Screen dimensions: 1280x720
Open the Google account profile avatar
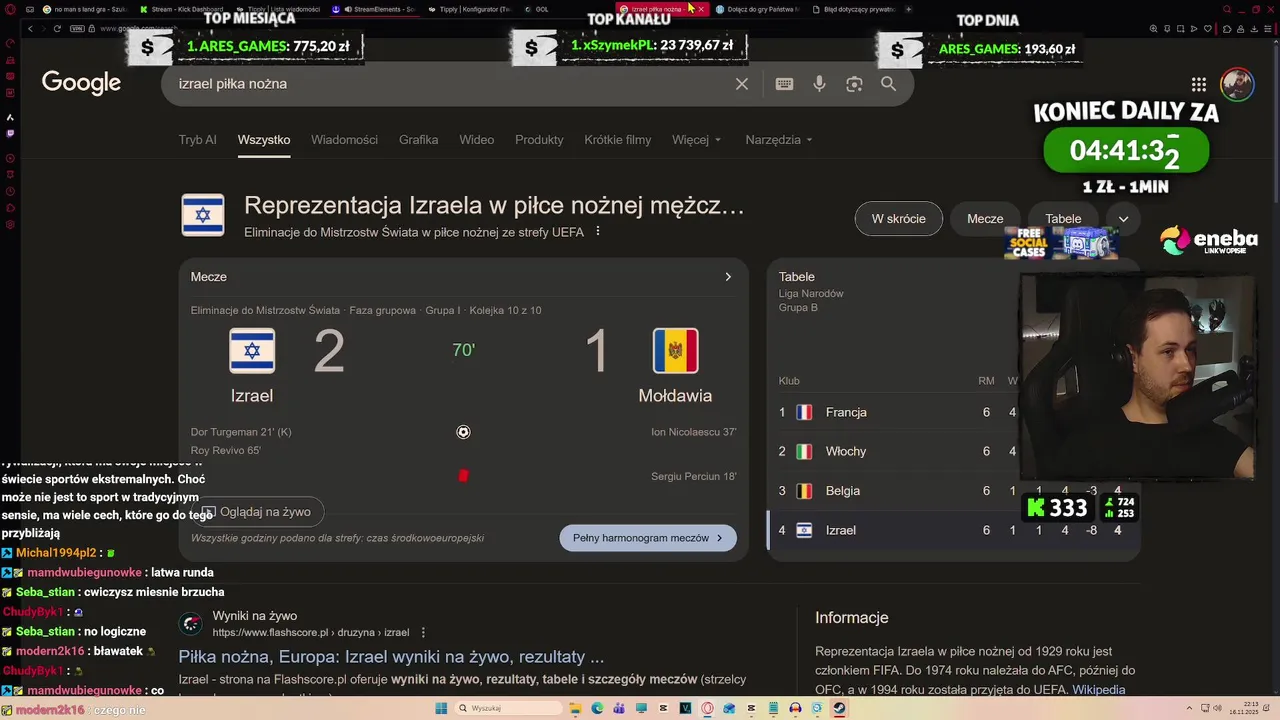pos(1237,84)
